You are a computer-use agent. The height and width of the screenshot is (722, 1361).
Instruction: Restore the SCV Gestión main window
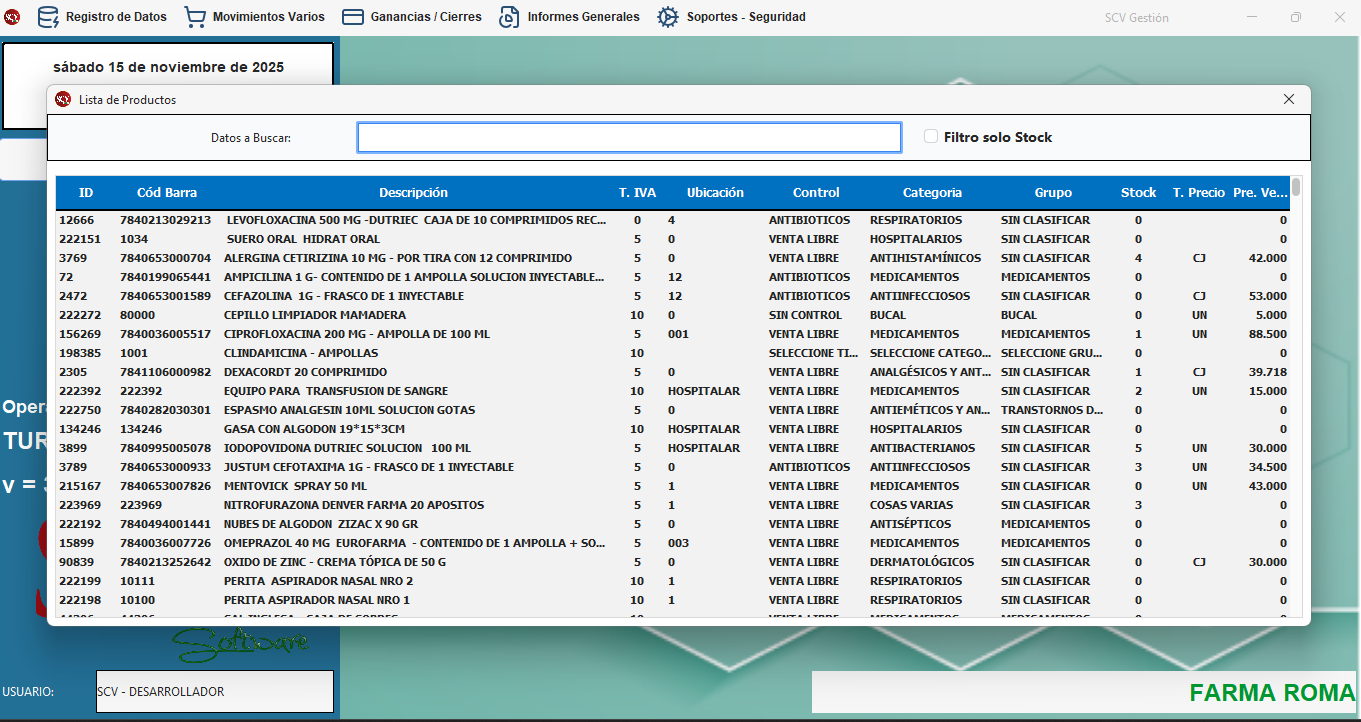click(1296, 17)
